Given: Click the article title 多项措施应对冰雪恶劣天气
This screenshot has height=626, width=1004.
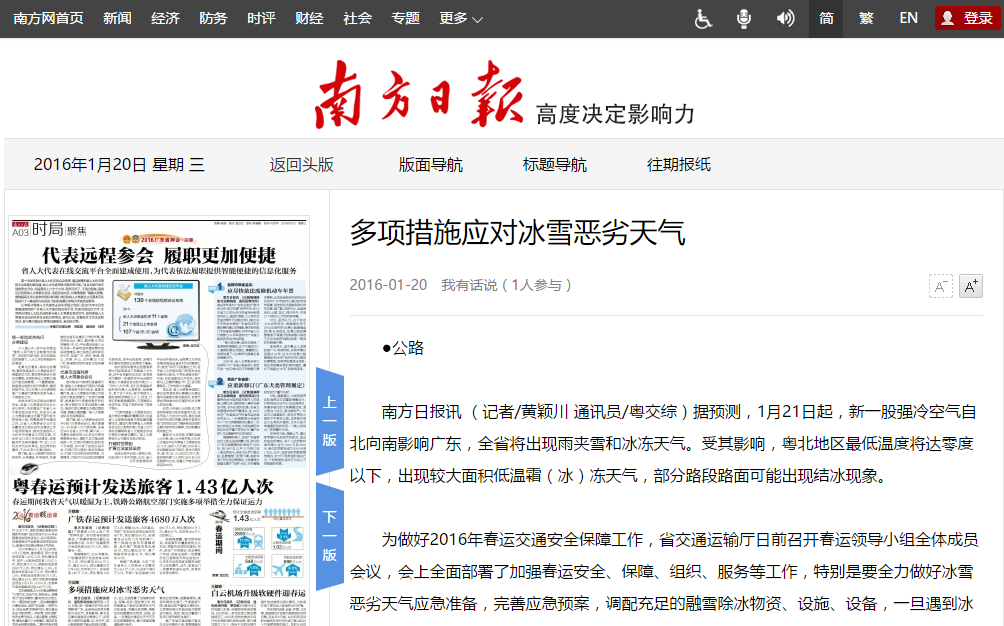Looking at the screenshot, I should 517,232.
